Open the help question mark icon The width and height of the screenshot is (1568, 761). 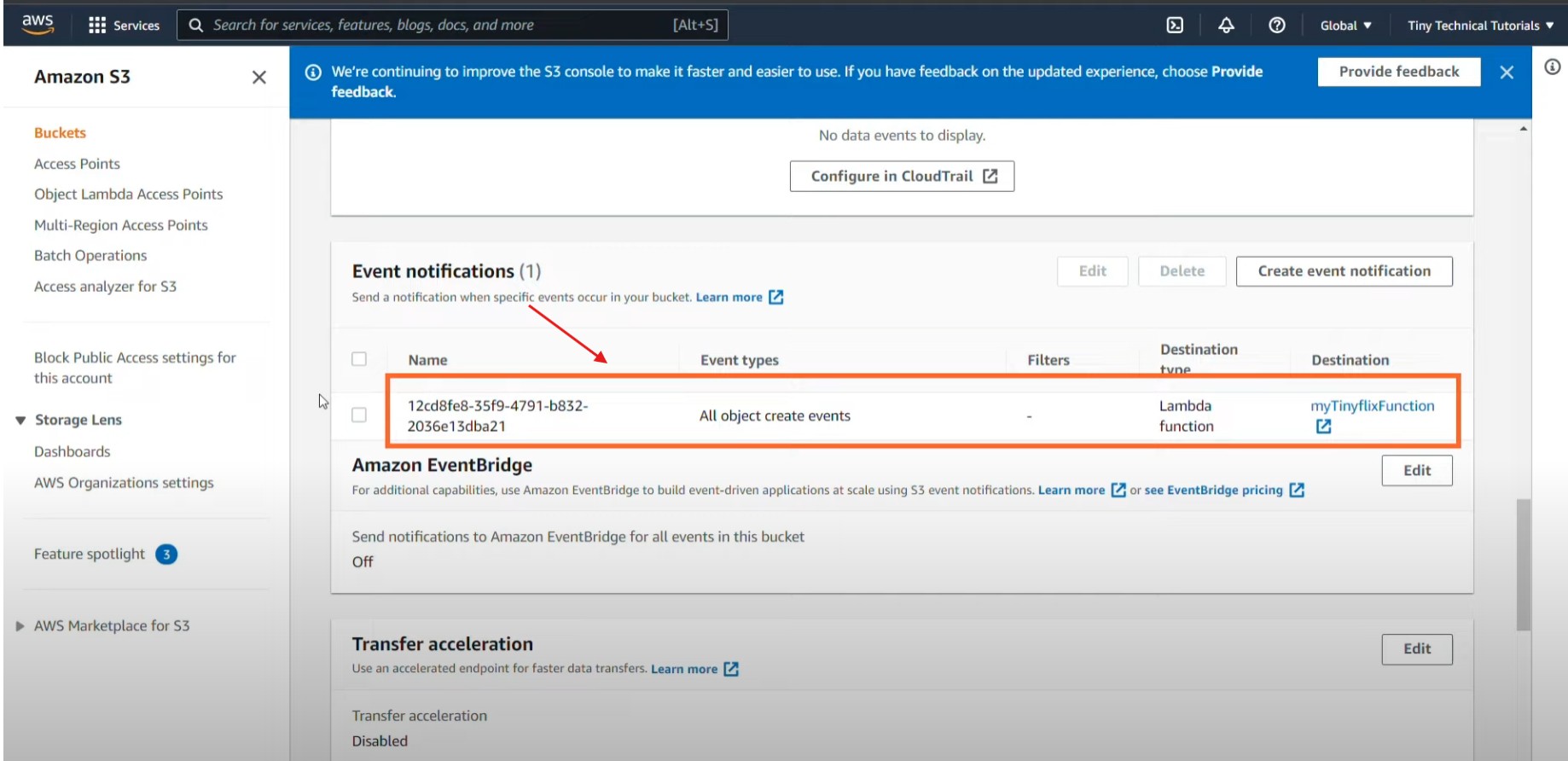point(1276,26)
